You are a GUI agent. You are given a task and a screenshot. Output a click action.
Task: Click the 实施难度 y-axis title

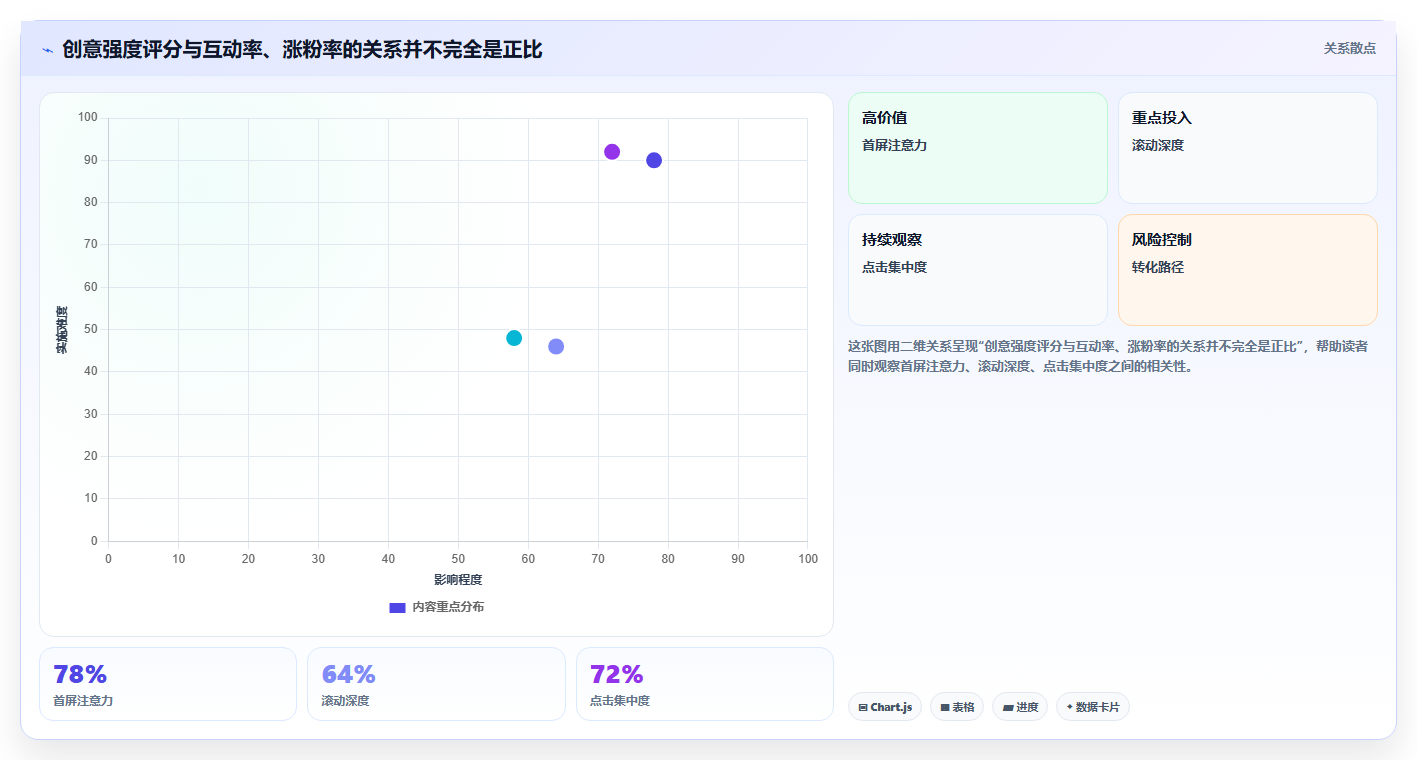62,330
